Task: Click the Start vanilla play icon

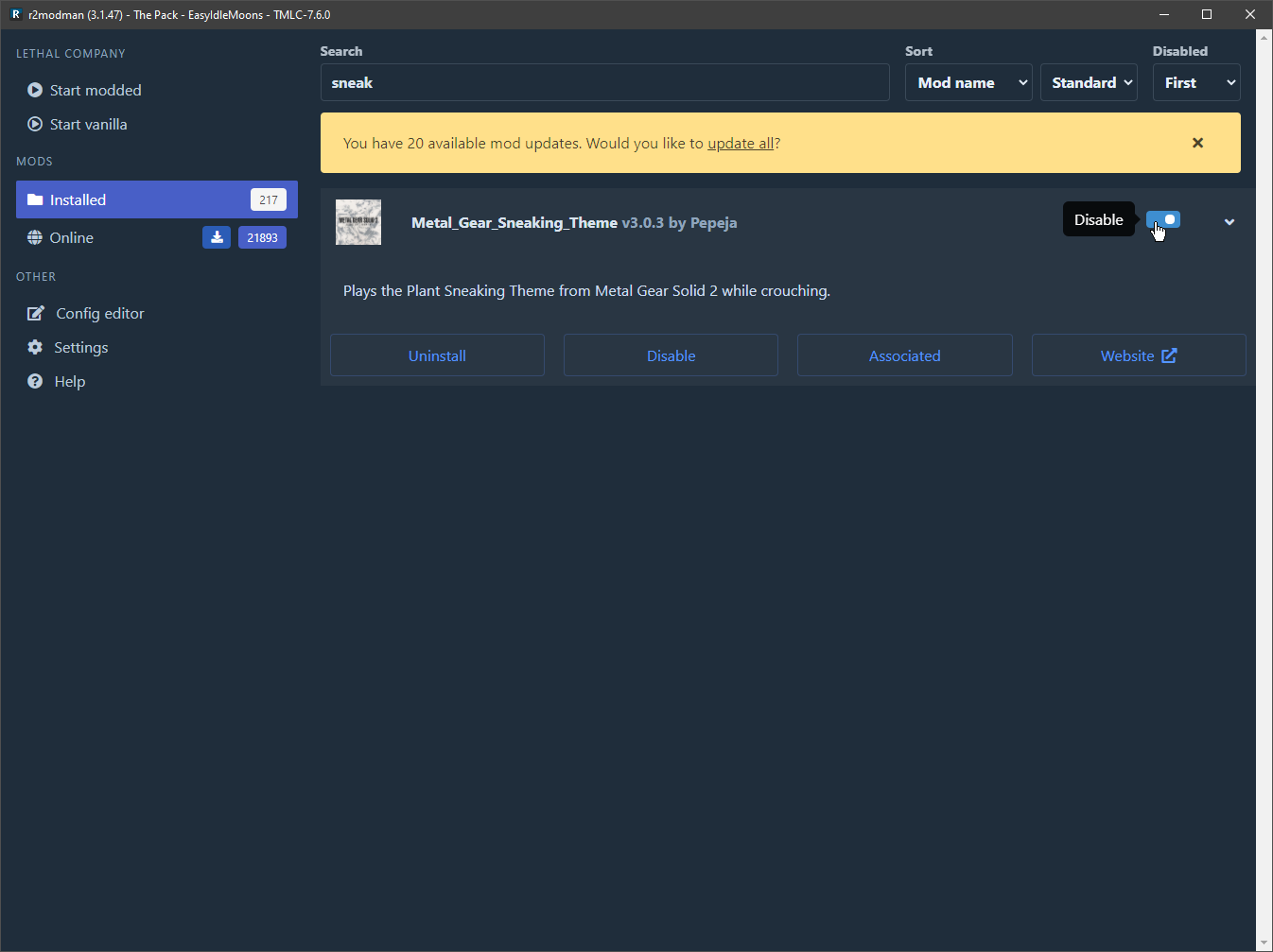Action: (x=35, y=124)
